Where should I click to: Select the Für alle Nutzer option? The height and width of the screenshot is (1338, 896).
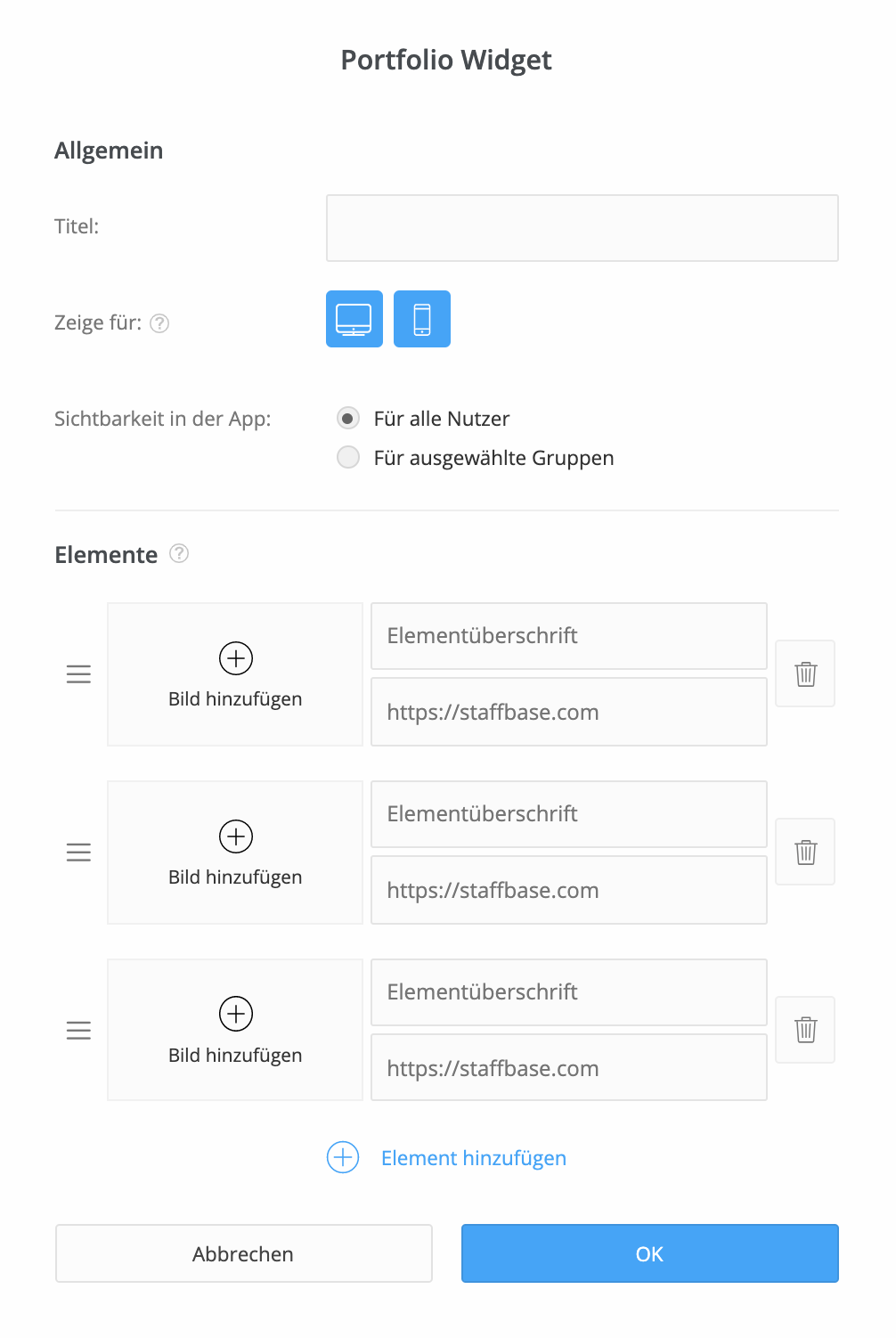(x=347, y=418)
